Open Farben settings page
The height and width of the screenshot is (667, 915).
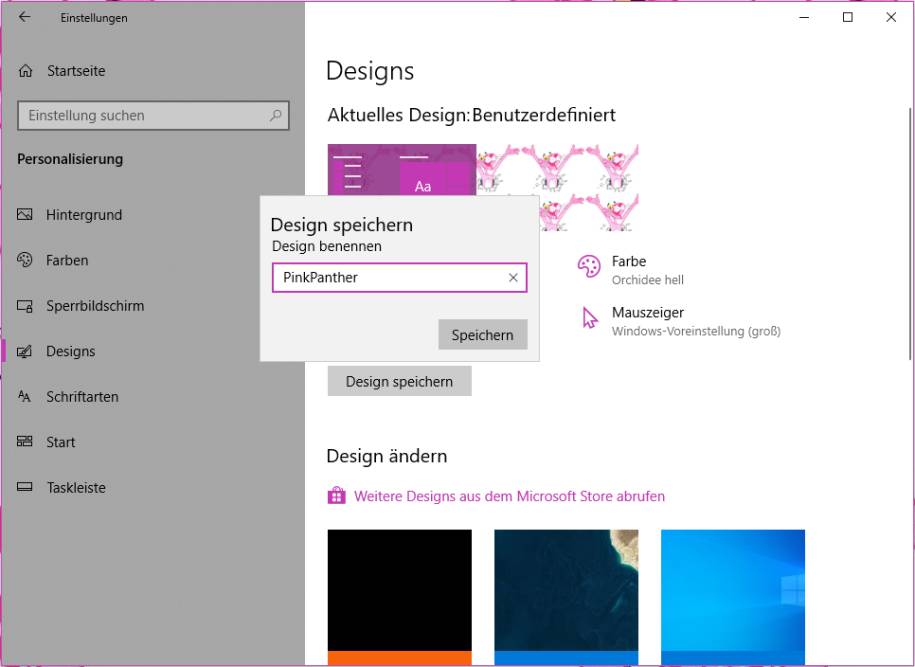(67, 260)
